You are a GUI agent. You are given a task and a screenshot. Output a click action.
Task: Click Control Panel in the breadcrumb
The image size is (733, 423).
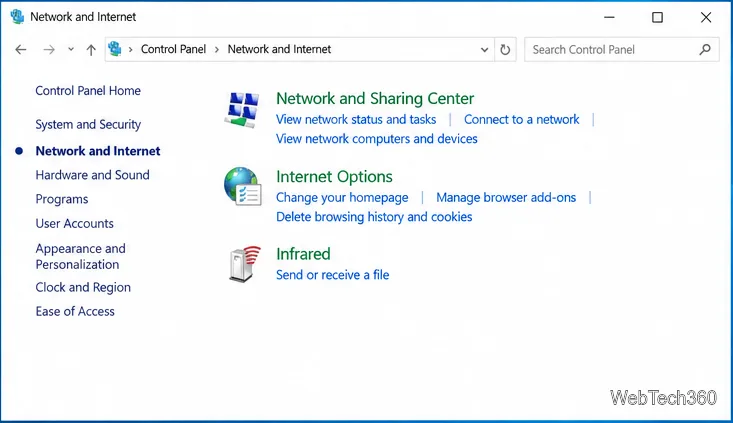click(x=173, y=49)
